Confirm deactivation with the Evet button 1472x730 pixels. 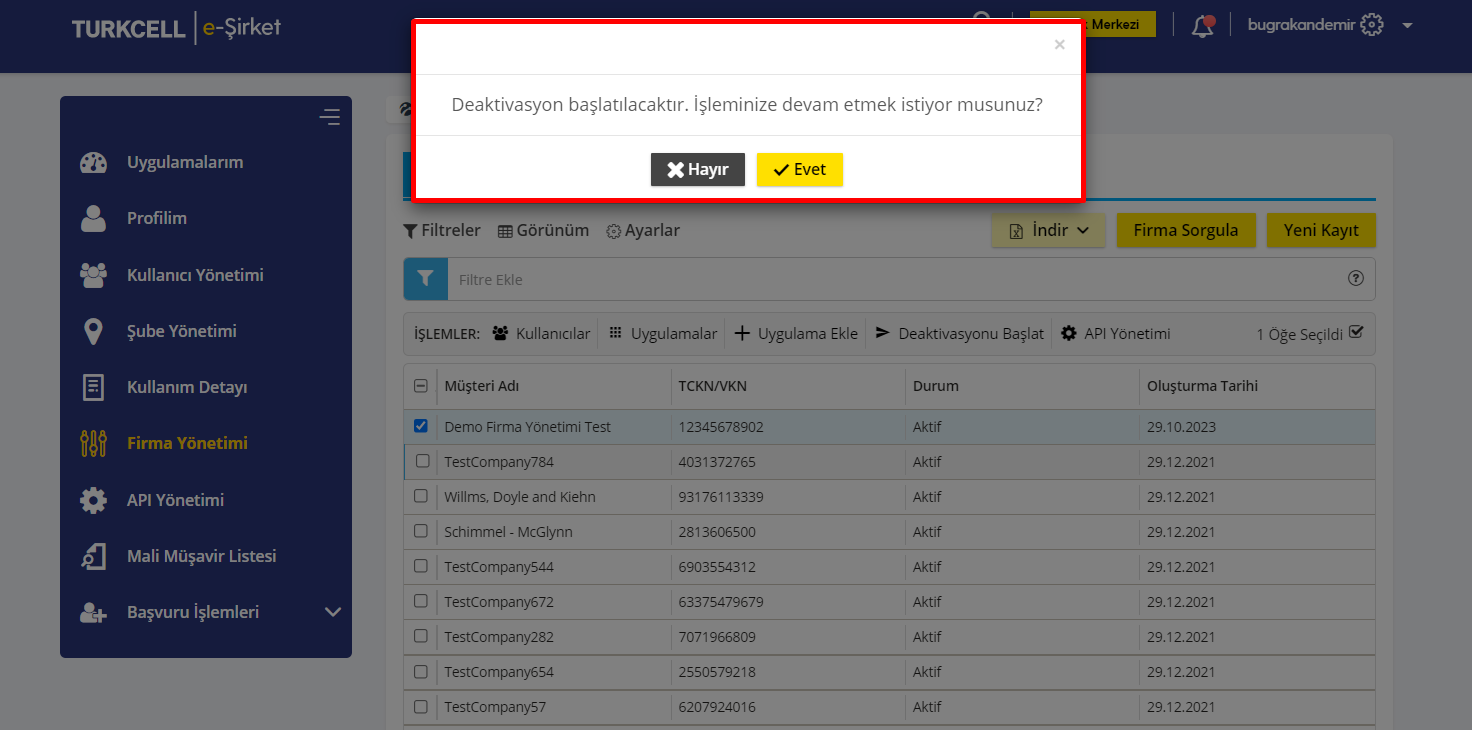(x=800, y=170)
